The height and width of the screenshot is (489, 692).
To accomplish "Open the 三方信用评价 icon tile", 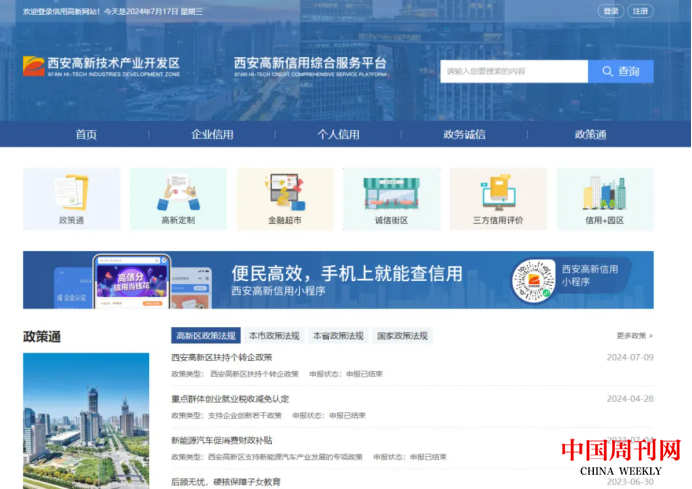I will (x=498, y=198).
